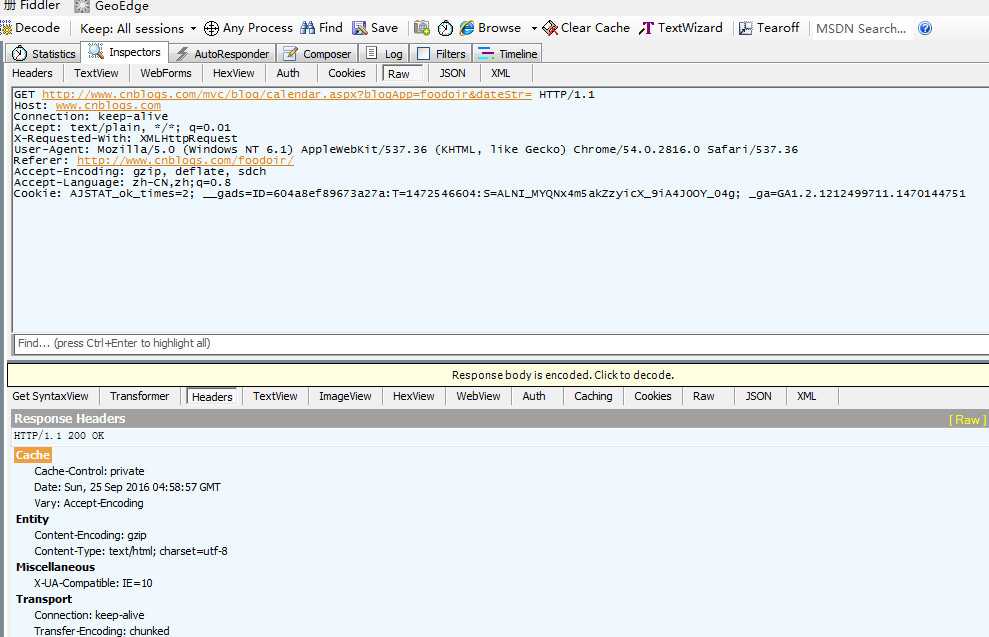This screenshot has height=637, width=989.
Task: Open the Fiddler menu item at top
Action: coord(32,6)
